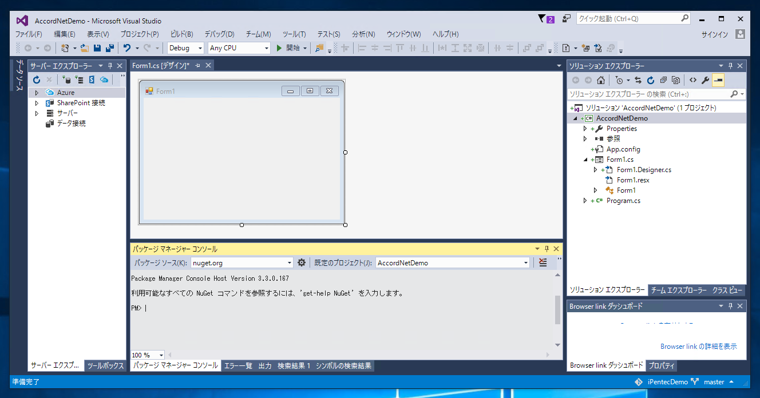Click the Save All icon
The height and width of the screenshot is (398, 760).
110,48
